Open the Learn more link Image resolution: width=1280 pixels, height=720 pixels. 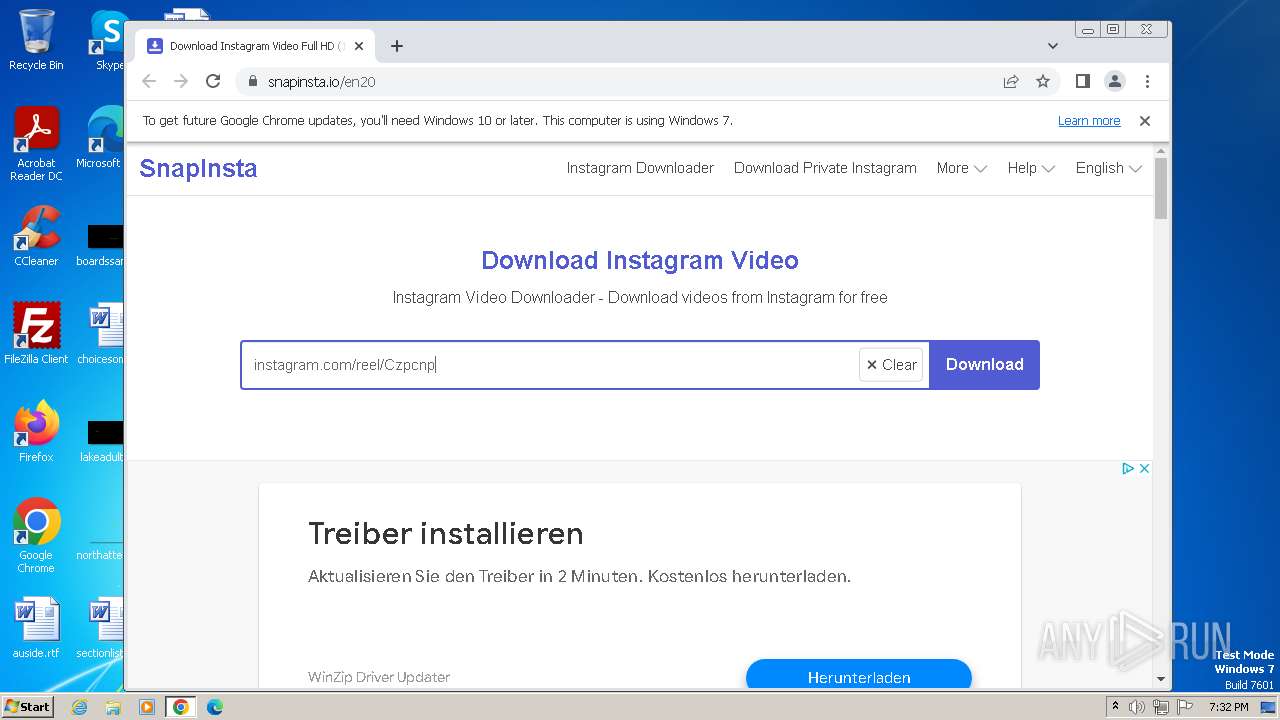click(1089, 121)
